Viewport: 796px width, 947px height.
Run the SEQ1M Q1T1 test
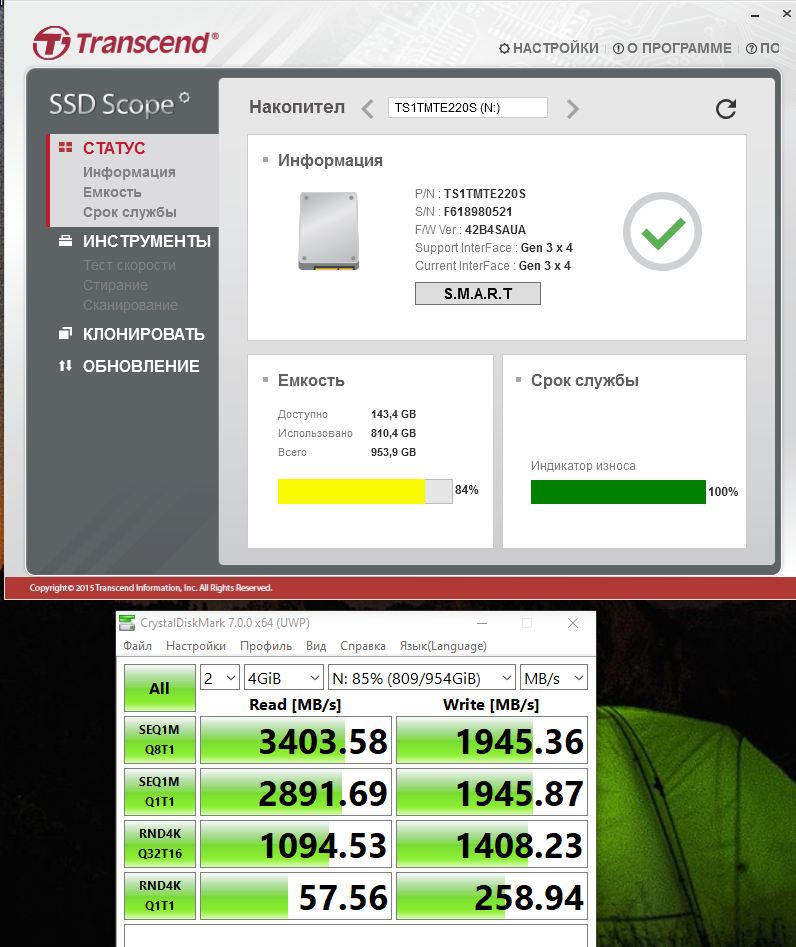point(159,792)
